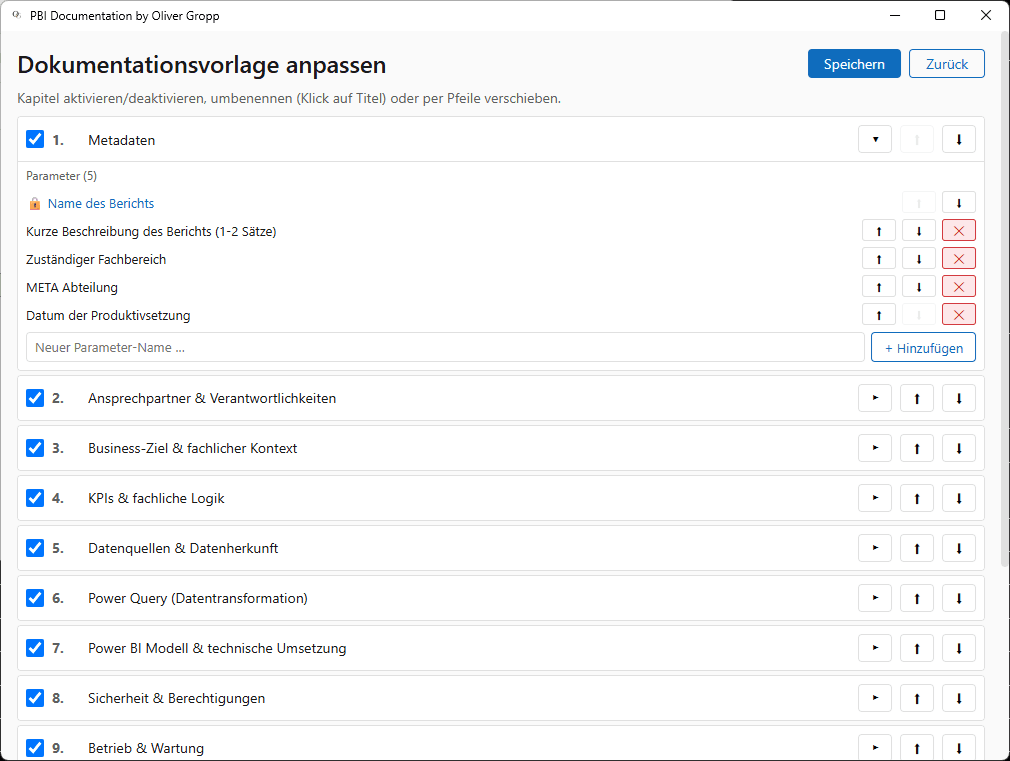Image resolution: width=1010 pixels, height=761 pixels.
Task: Go back with the Zurück button
Action: pos(947,64)
